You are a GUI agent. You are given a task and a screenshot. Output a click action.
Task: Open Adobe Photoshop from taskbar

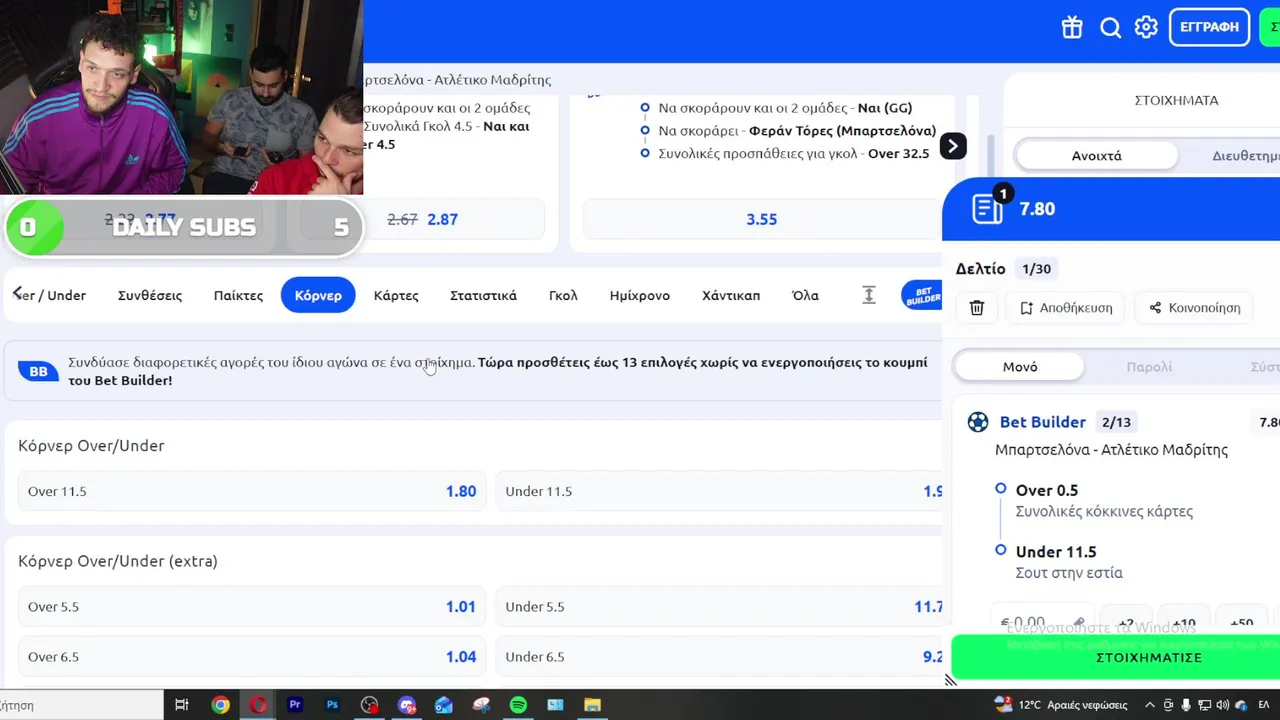pos(332,705)
